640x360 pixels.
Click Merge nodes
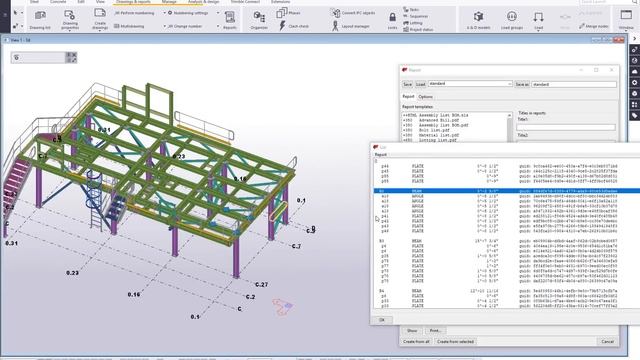click(594, 26)
